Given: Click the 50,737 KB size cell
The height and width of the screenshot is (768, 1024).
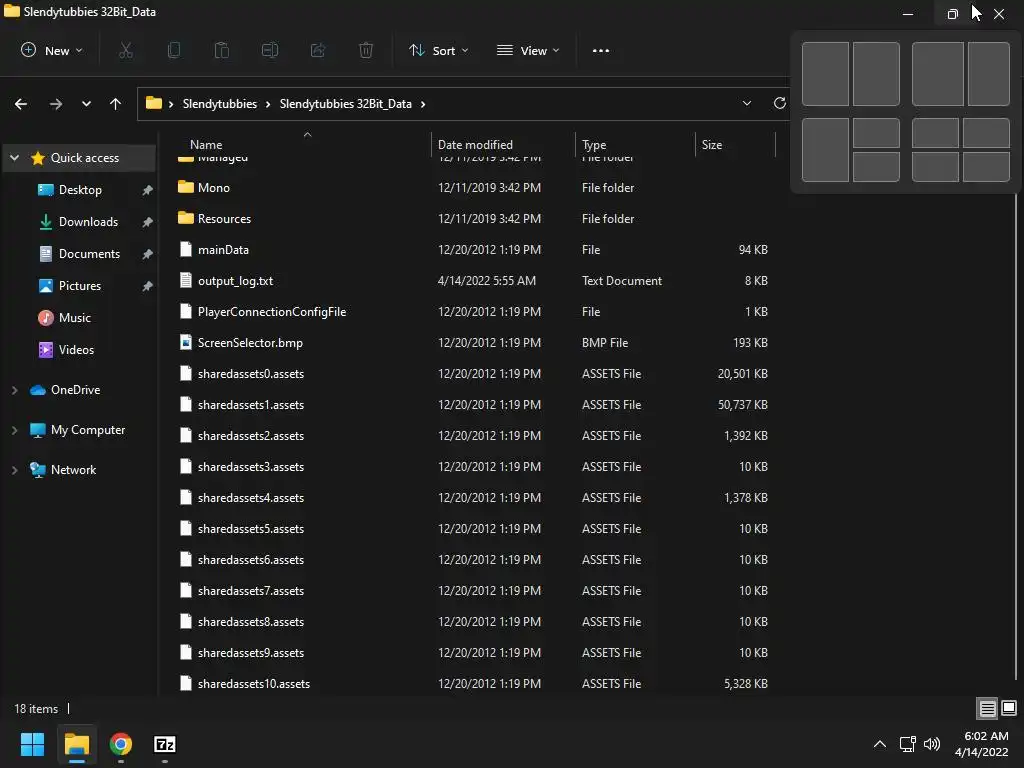Looking at the screenshot, I should click(x=743, y=405).
